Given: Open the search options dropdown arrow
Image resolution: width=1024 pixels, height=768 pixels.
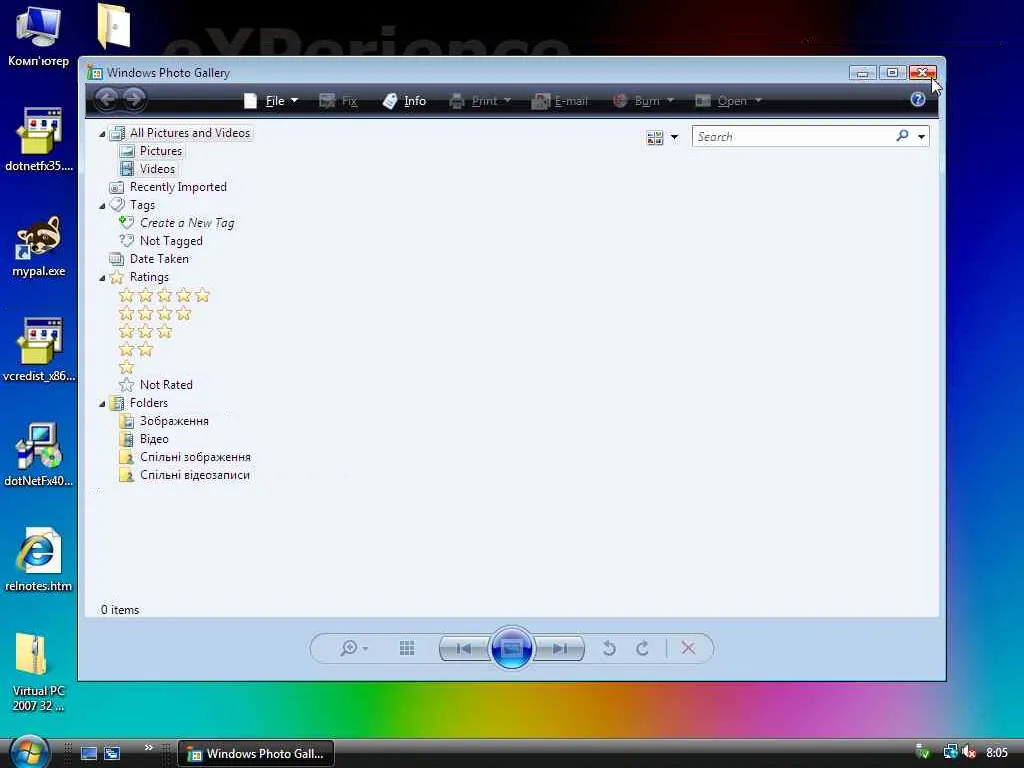Looking at the screenshot, I should (x=921, y=136).
